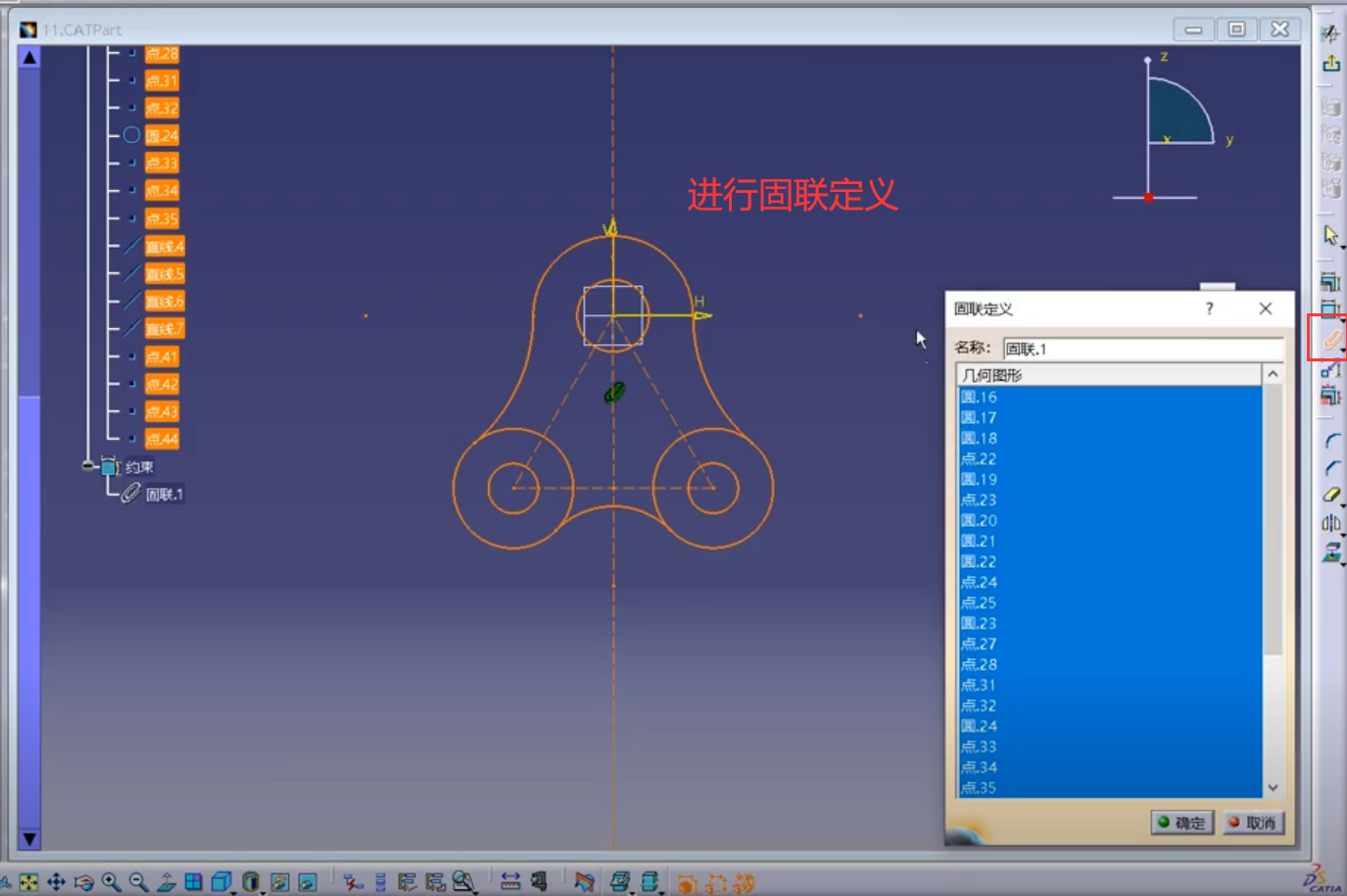Open Constraints Defined in Dialog Box tool

1330,283
